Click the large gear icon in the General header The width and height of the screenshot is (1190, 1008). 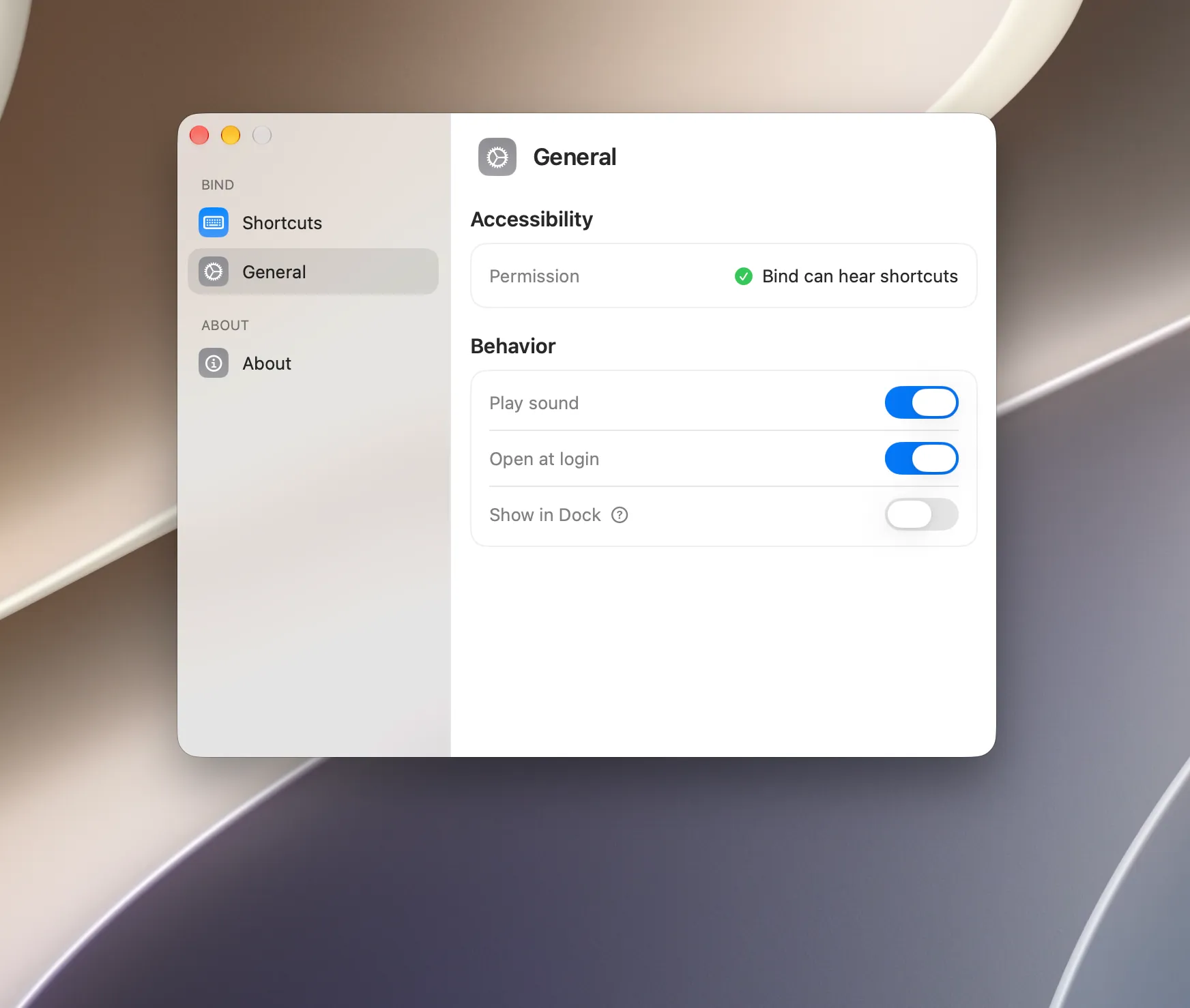(497, 157)
